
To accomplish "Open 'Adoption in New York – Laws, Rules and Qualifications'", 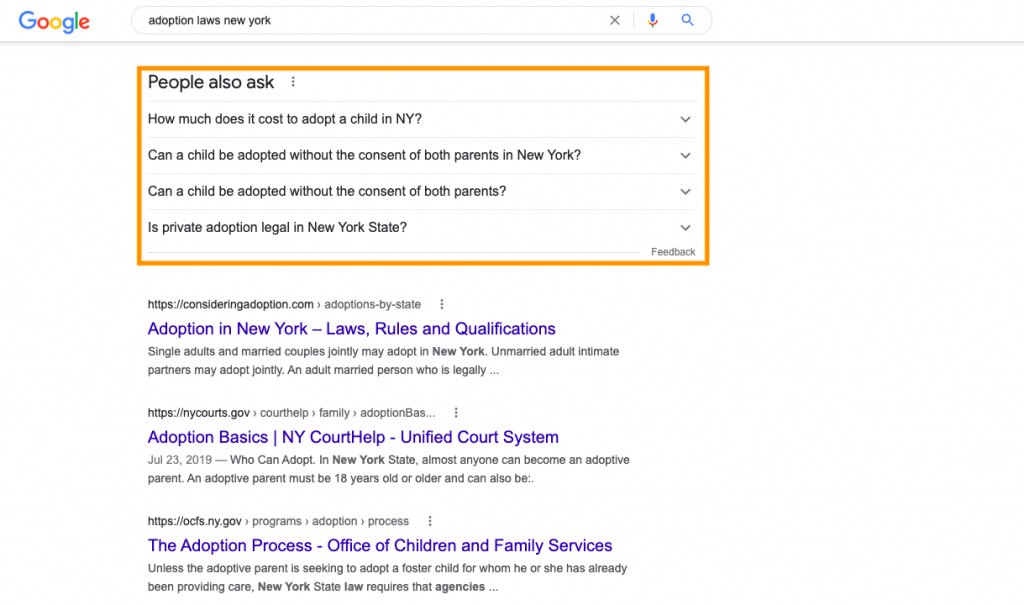I will 351,329.
